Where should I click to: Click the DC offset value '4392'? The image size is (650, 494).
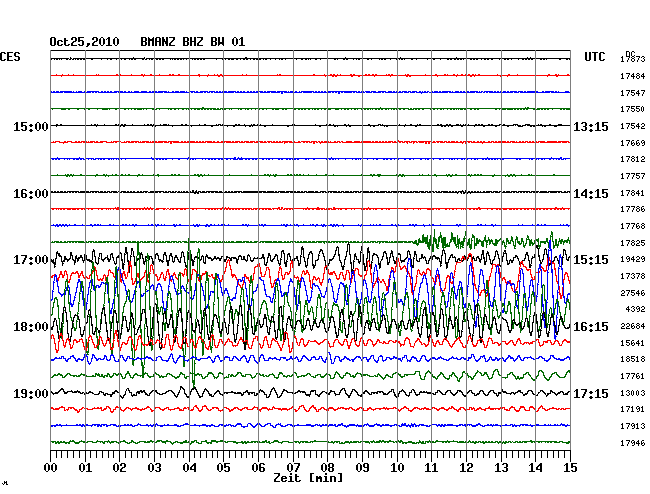(x=635, y=309)
